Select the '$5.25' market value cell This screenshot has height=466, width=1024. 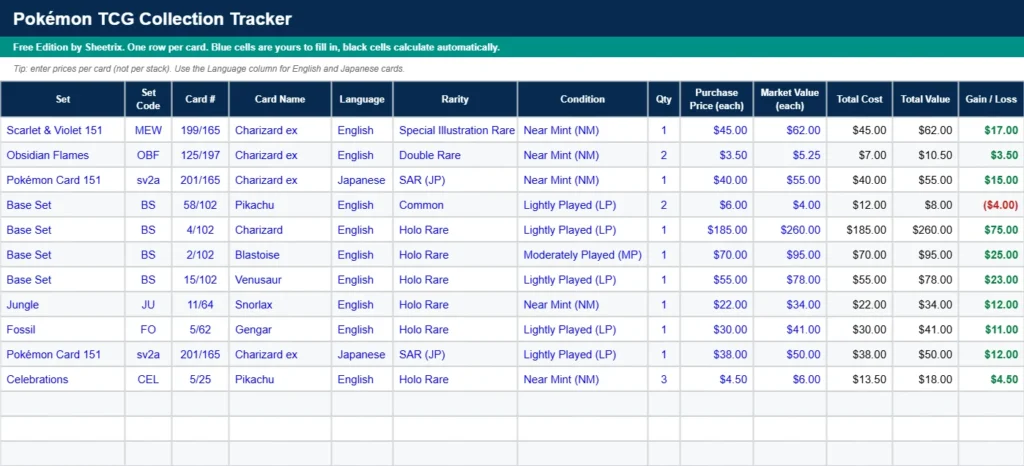coord(790,155)
